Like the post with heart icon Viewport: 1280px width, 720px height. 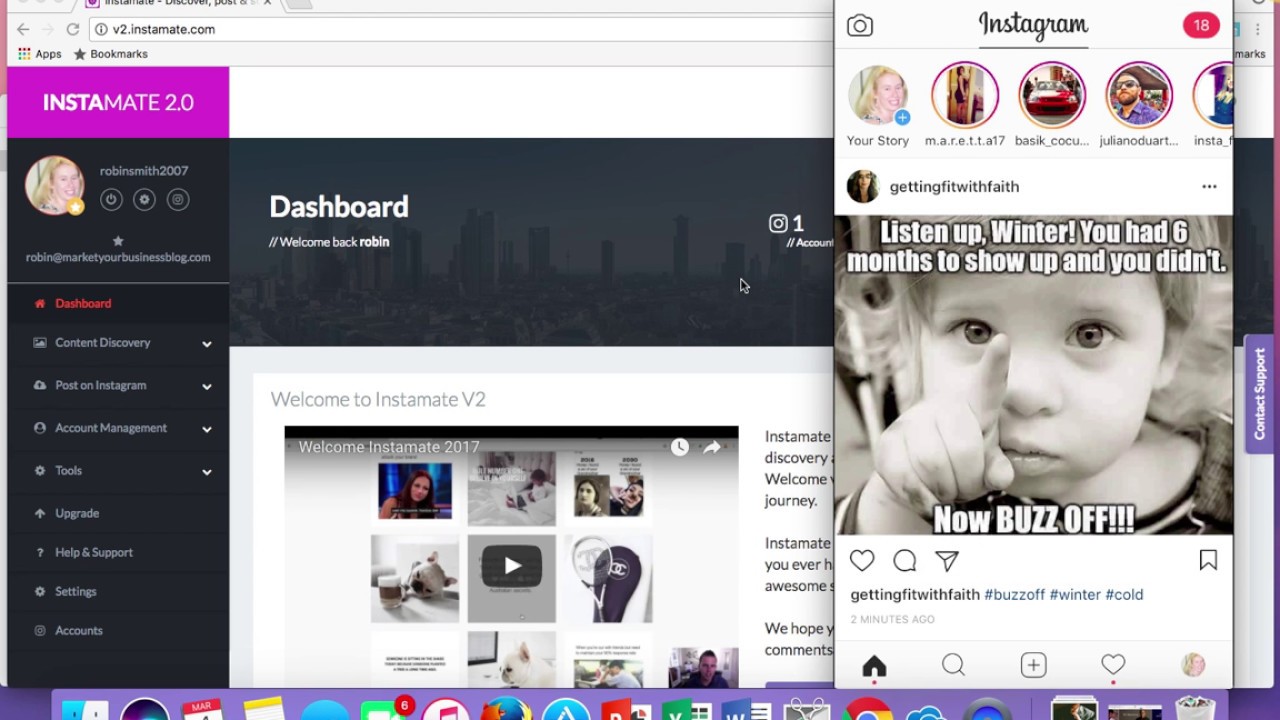[862, 561]
